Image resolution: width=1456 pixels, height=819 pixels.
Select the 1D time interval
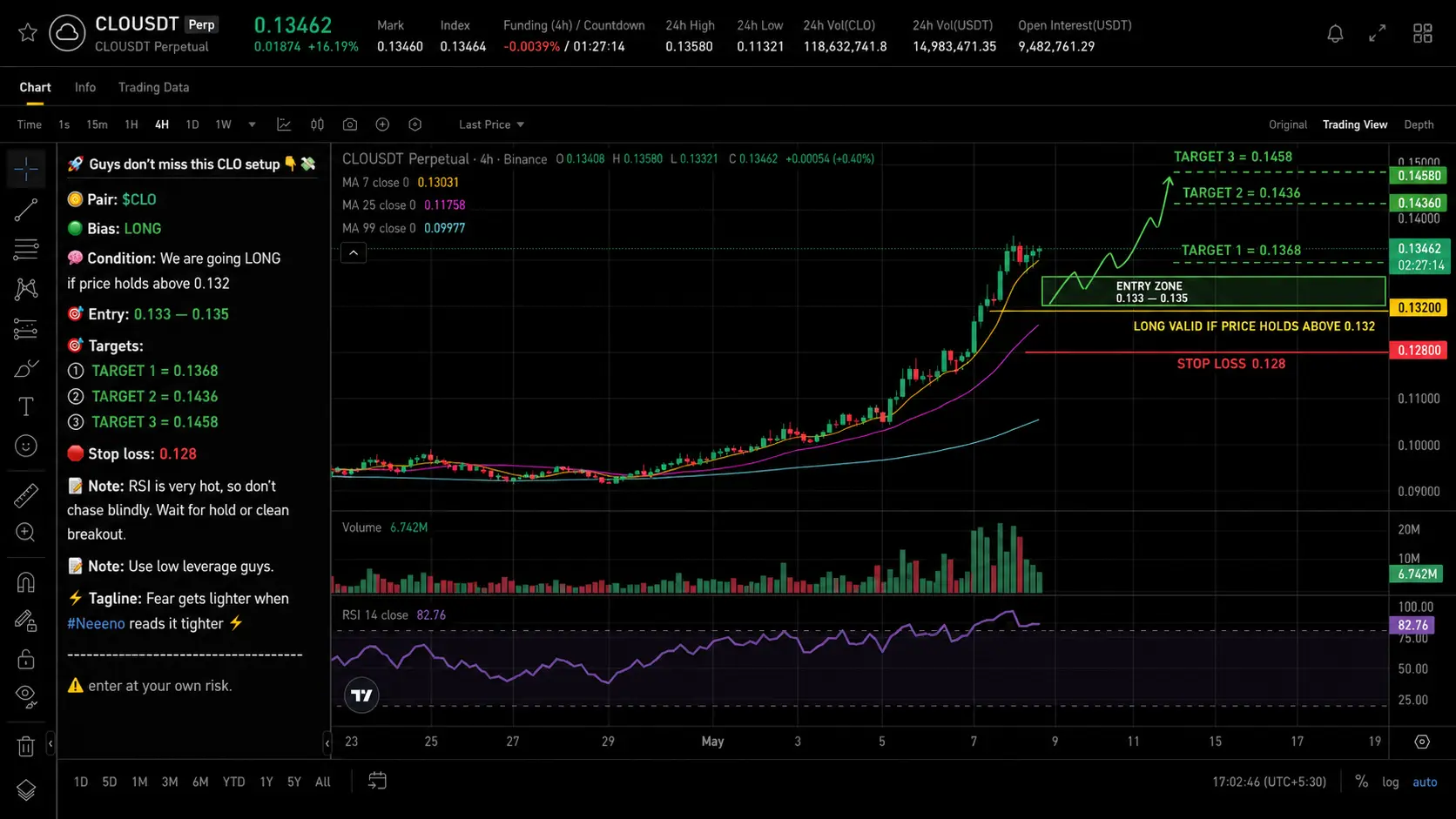(x=192, y=124)
